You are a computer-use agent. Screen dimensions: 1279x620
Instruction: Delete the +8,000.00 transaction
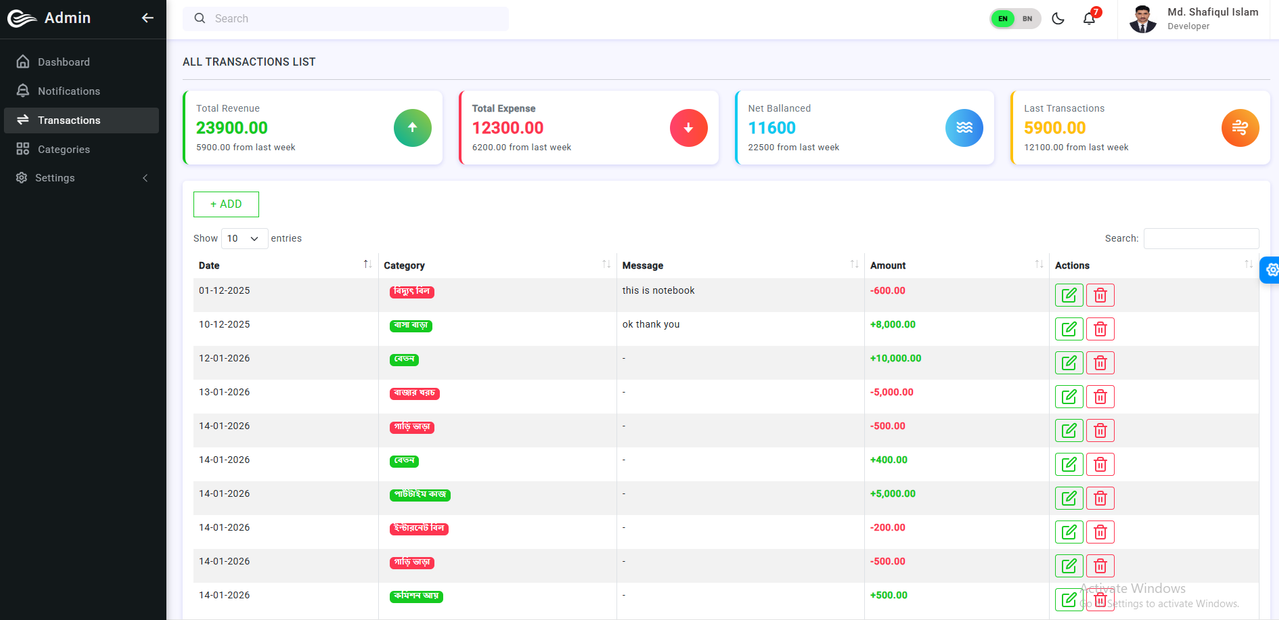pyautogui.click(x=1100, y=329)
